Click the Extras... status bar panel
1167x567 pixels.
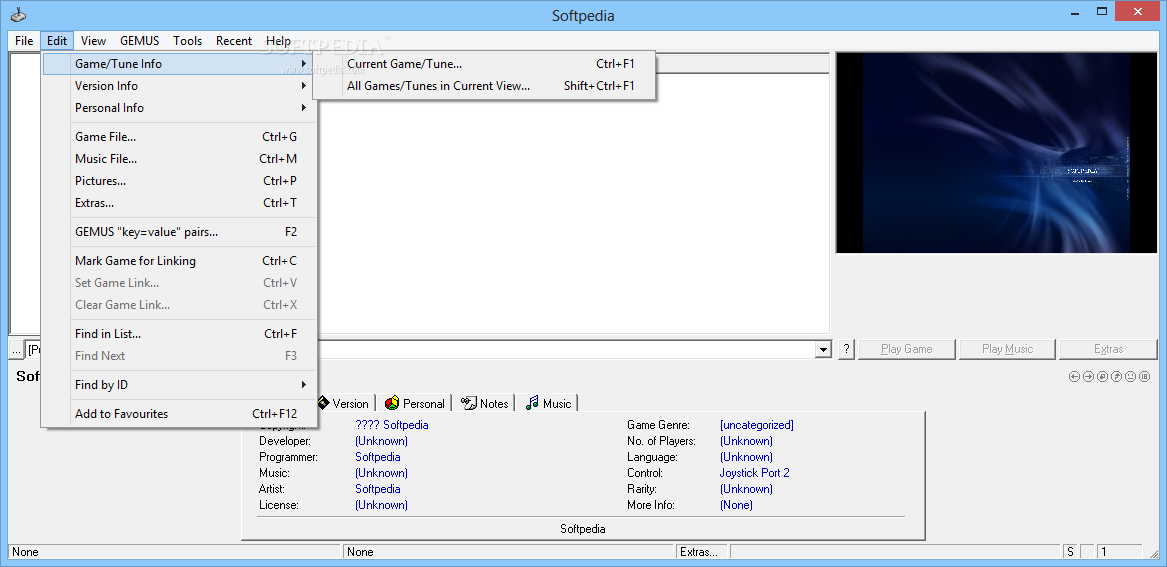(x=702, y=552)
